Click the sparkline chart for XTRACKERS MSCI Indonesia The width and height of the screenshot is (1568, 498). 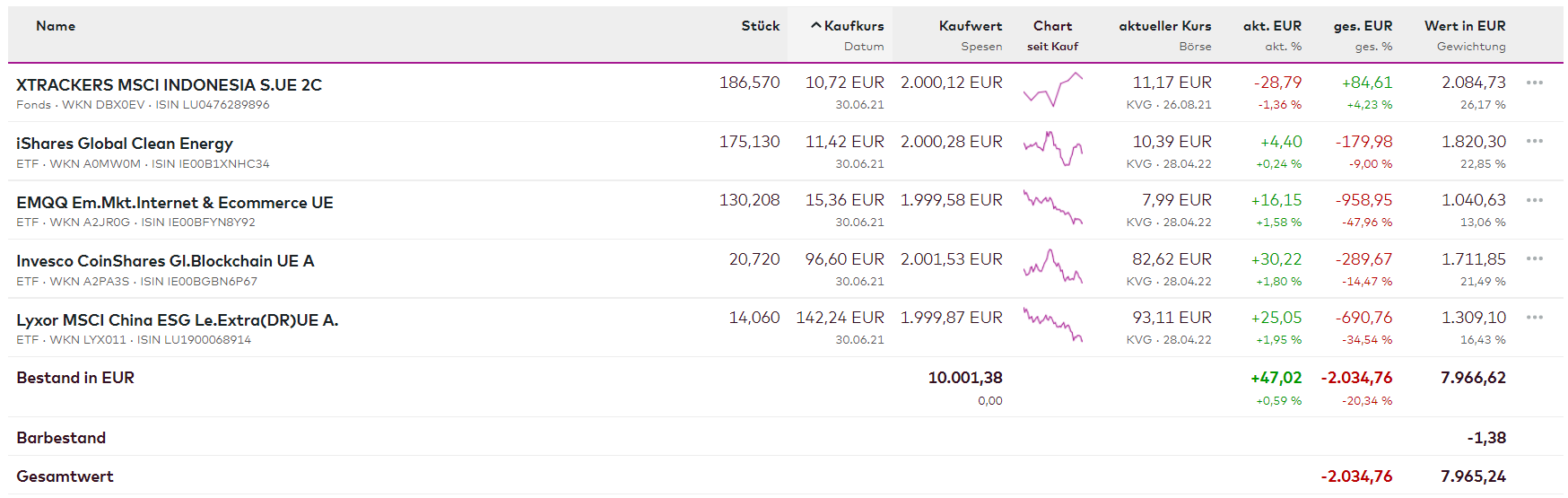point(1053,90)
